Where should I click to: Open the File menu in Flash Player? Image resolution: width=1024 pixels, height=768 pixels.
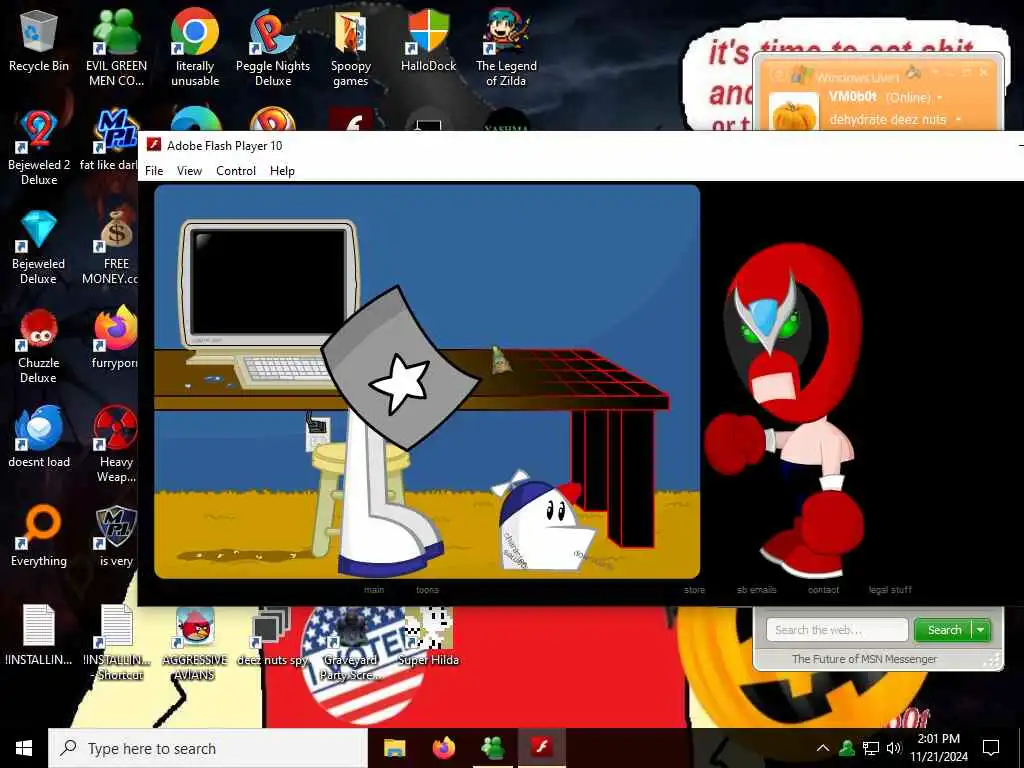pyautogui.click(x=154, y=170)
